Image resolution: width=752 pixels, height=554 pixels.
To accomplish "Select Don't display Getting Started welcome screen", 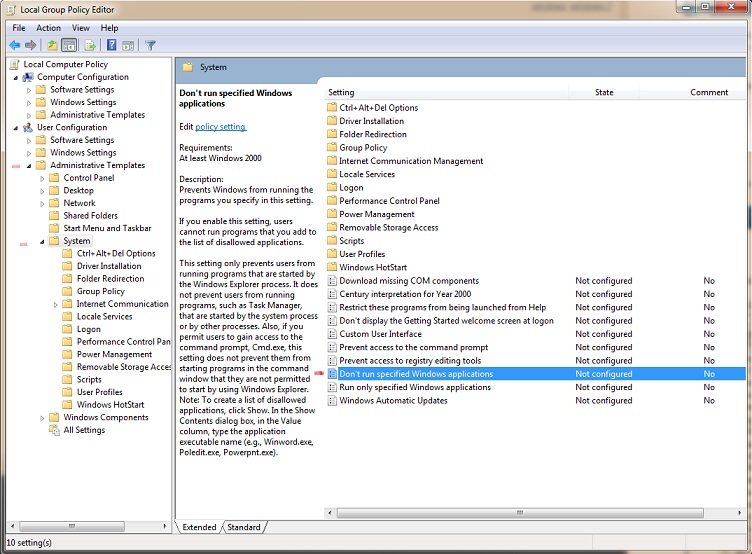I will click(x=446, y=321).
